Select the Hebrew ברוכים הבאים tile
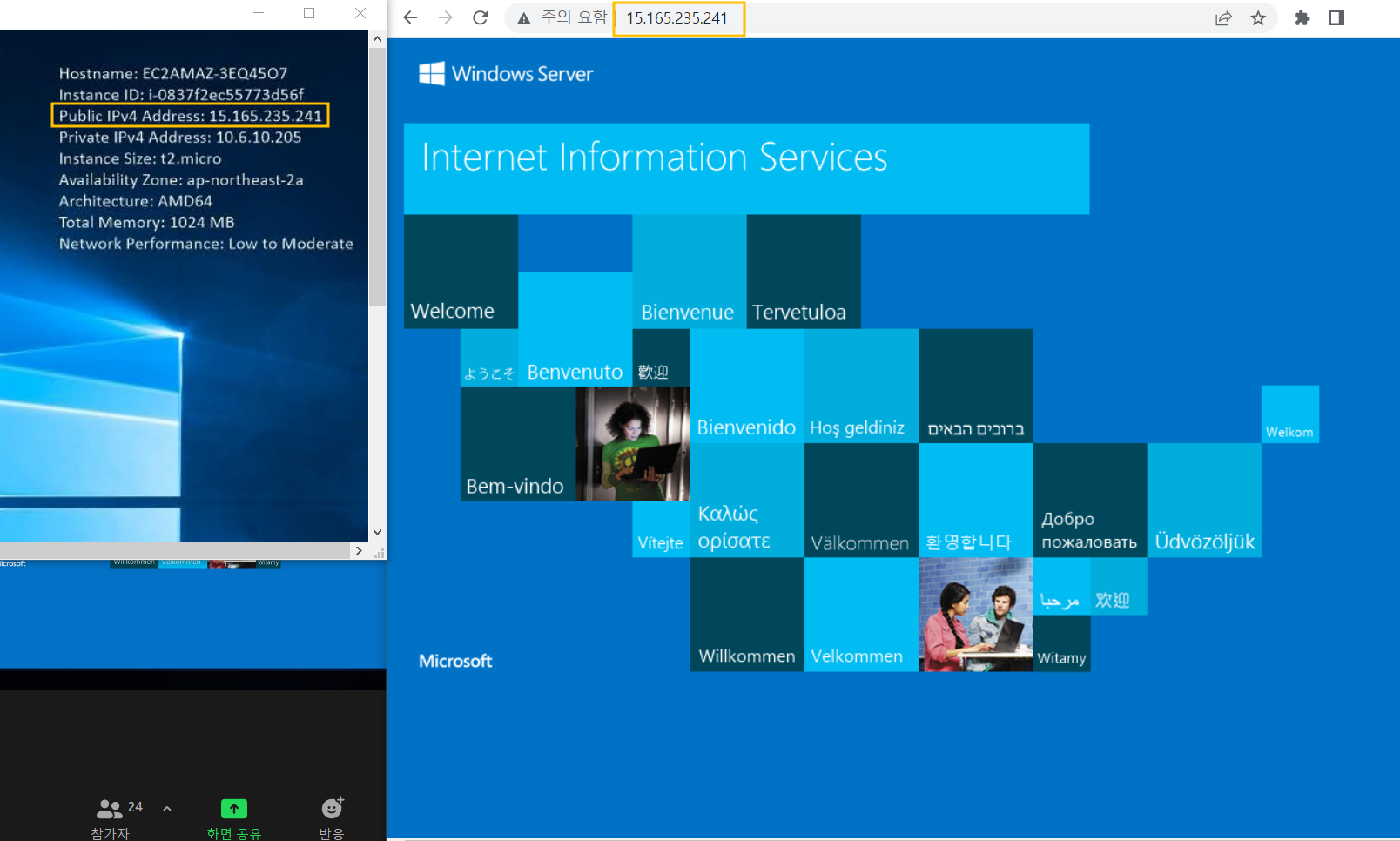This screenshot has width=1400, height=841. point(975,386)
